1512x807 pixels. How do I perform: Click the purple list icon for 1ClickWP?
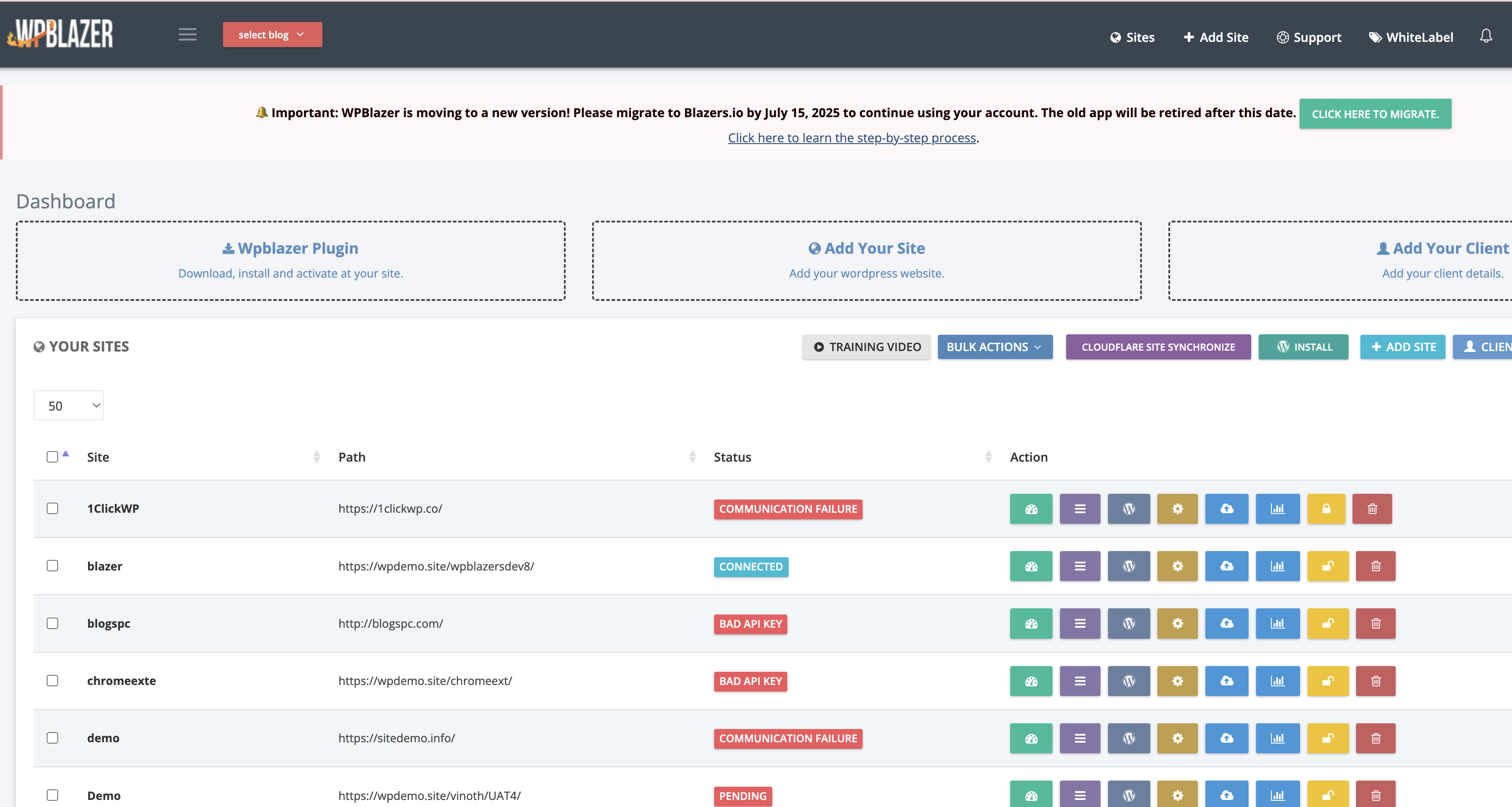(x=1080, y=509)
